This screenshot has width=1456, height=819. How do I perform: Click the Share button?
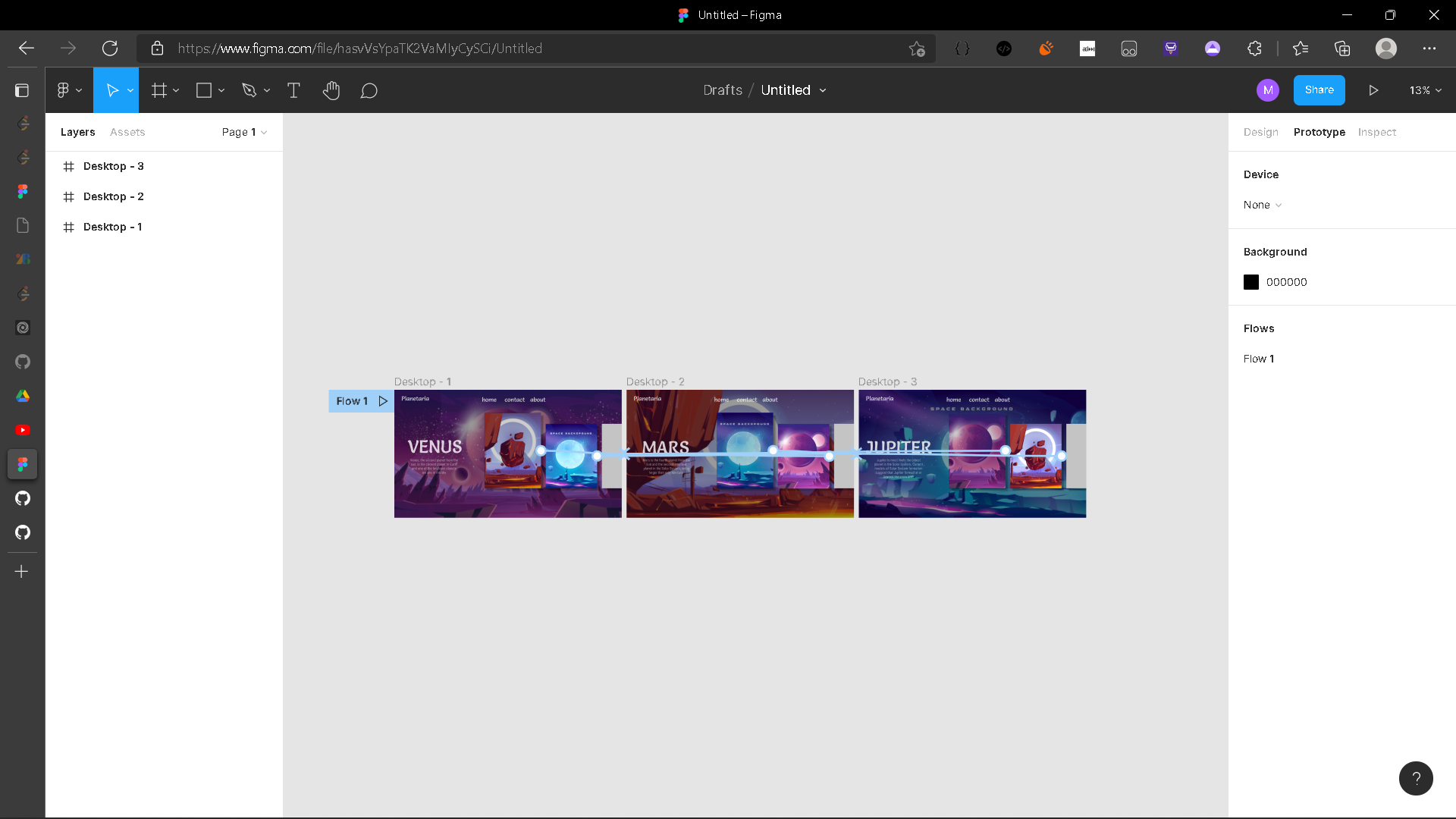click(x=1319, y=89)
